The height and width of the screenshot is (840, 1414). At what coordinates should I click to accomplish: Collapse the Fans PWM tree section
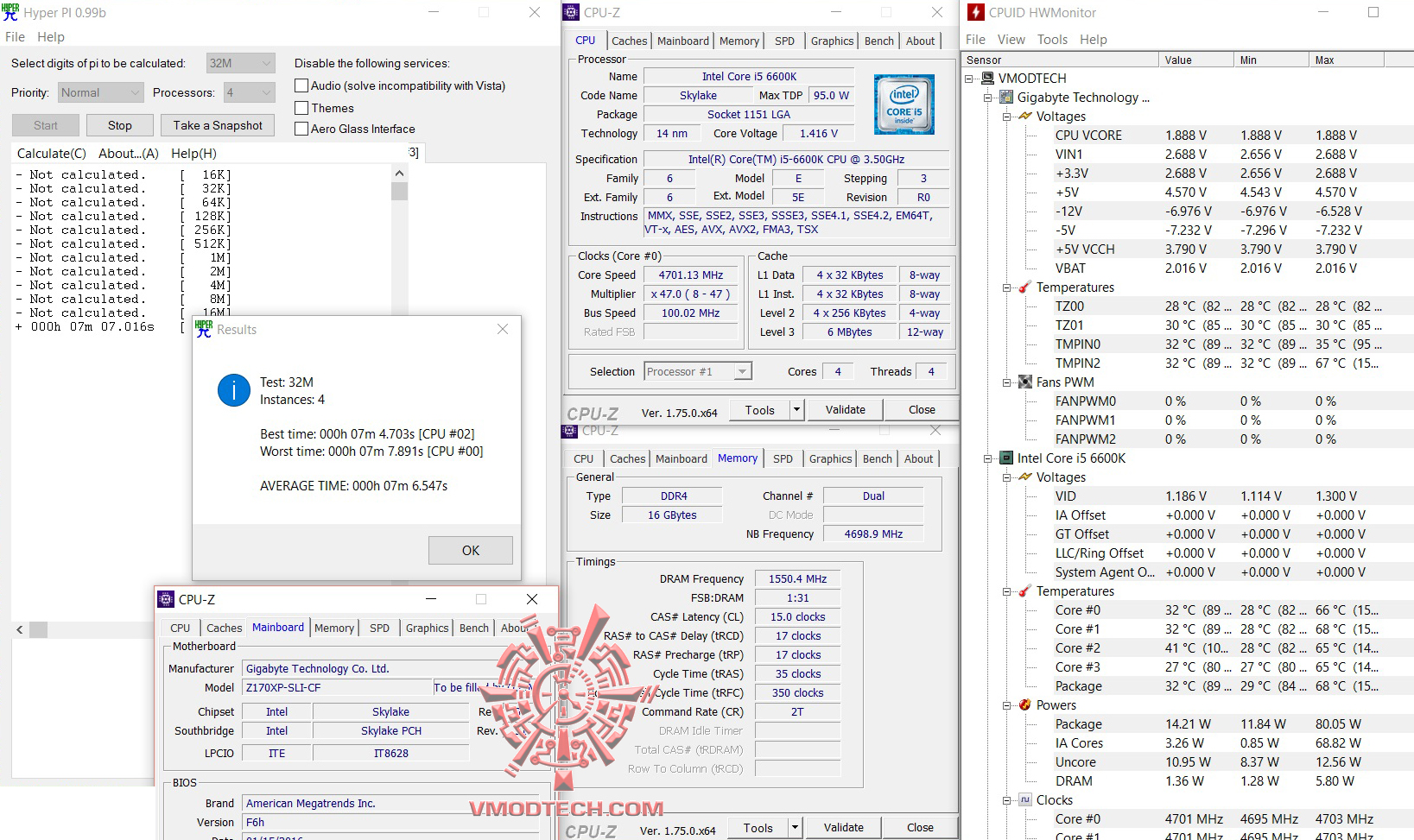pos(1007,382)
